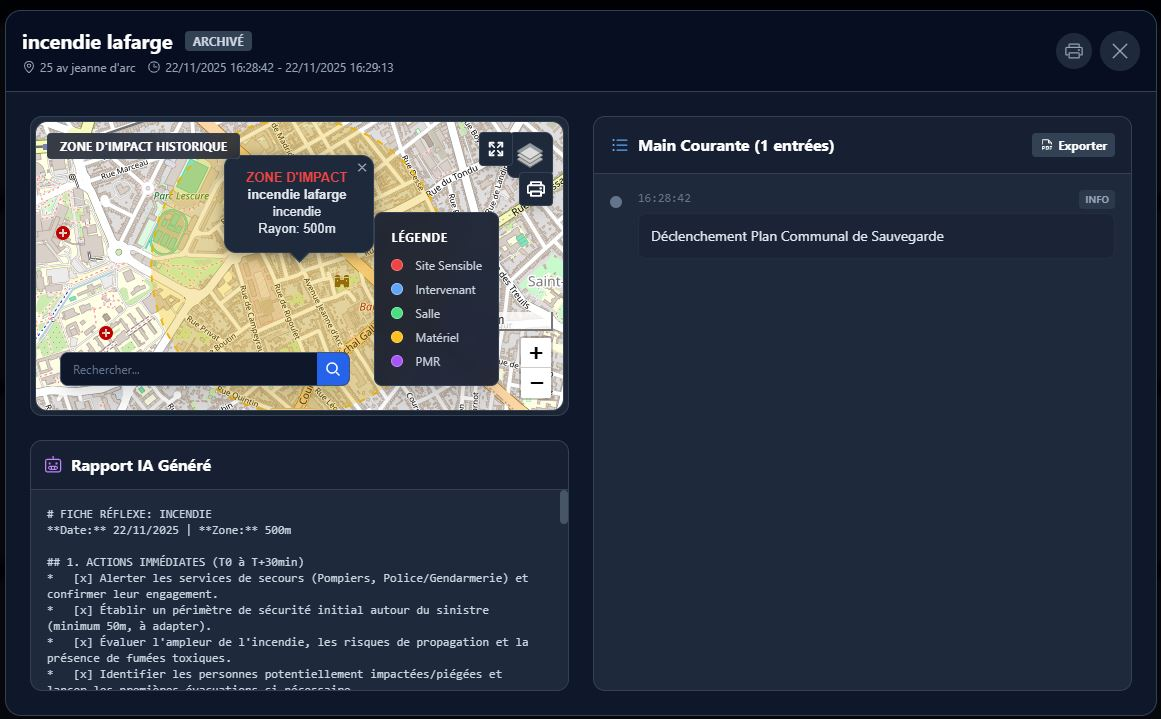Viewport: 1161px width, 719px height.
Task: Click the map print button
Action: (535, 189)
